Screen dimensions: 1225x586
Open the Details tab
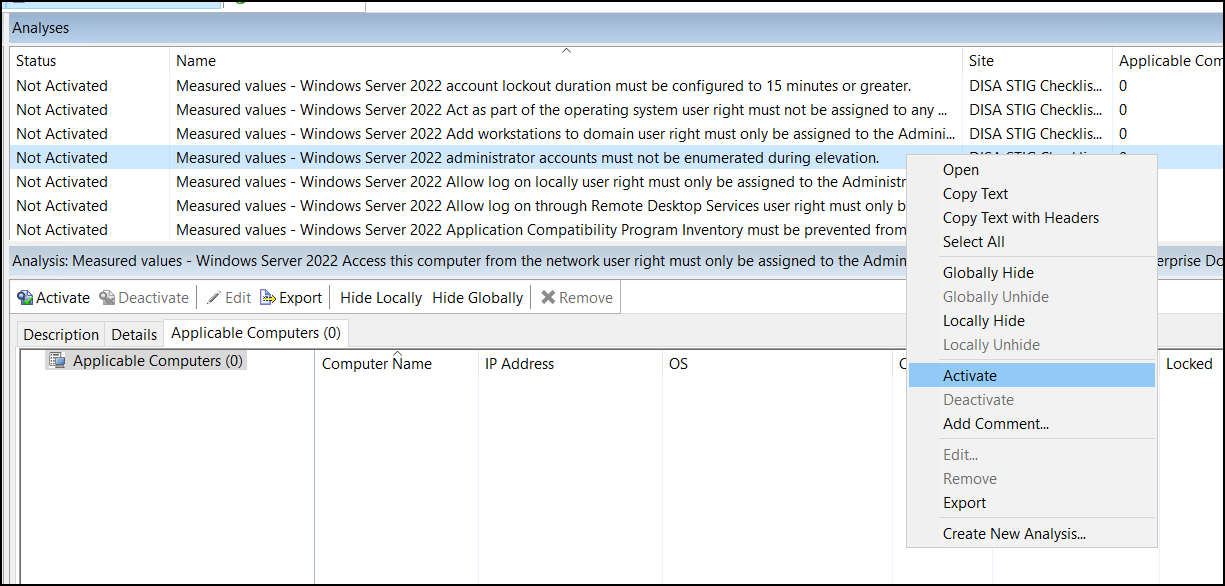(133, 334)
